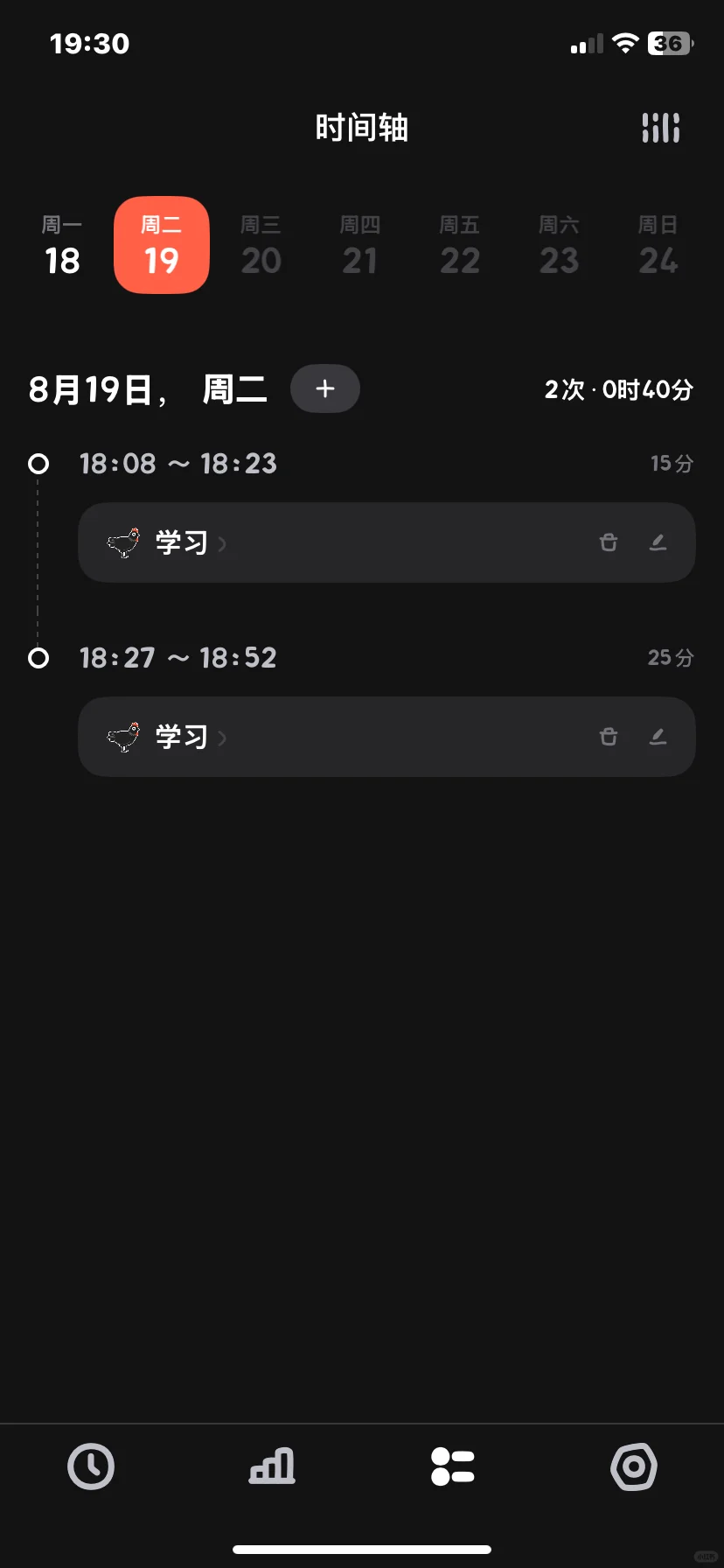Open the hexagon settings tab
The height and width of the screenshot is (1568, 724).
[x=634, y=1466]
